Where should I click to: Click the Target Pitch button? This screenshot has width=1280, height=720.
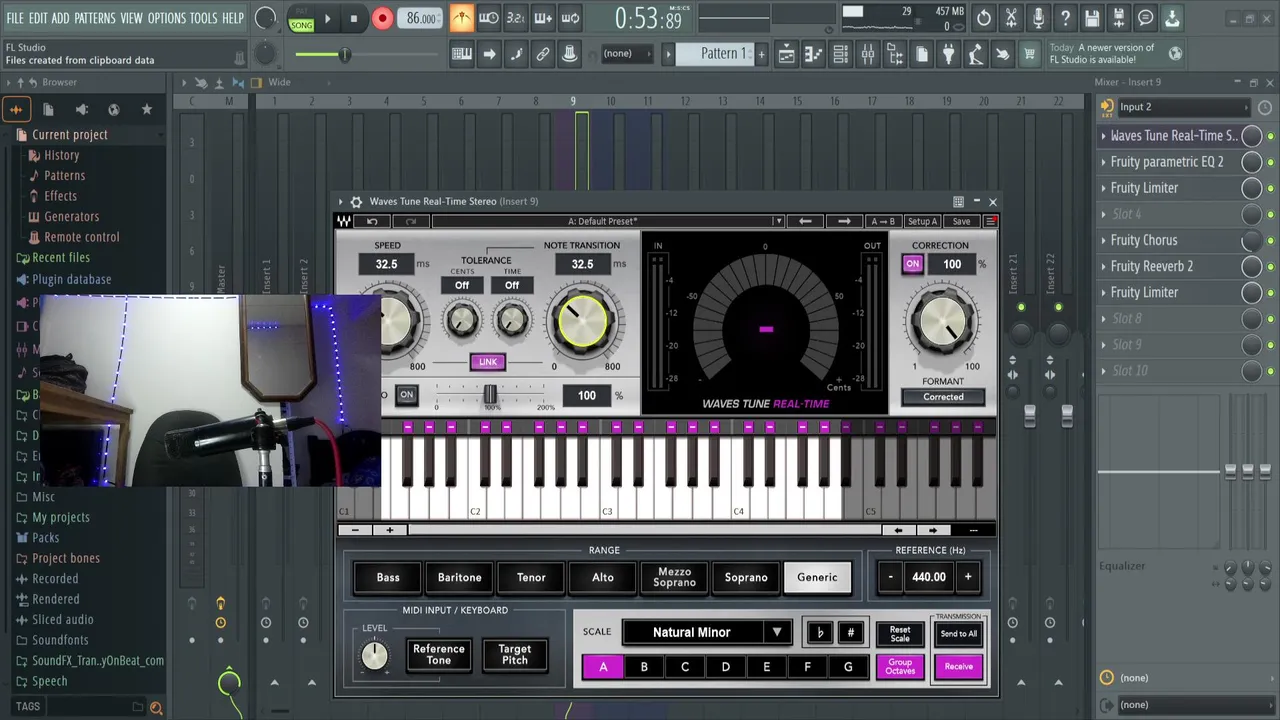pyautogui.click(x=515, y=655)
